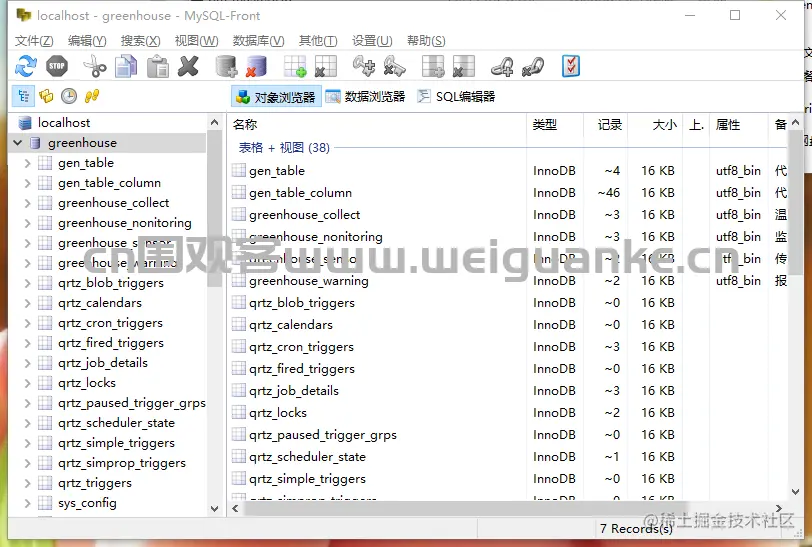Click the Paste clipboard icon
Screen dimensions: 812x547
(x=157, y=66)
